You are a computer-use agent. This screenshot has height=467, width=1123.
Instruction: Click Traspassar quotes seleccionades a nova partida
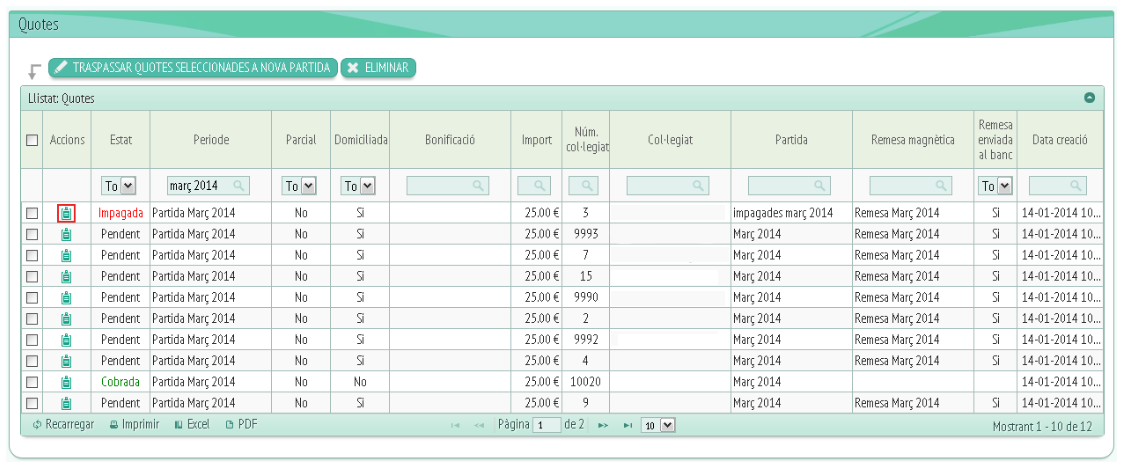(x=192, y=67)
